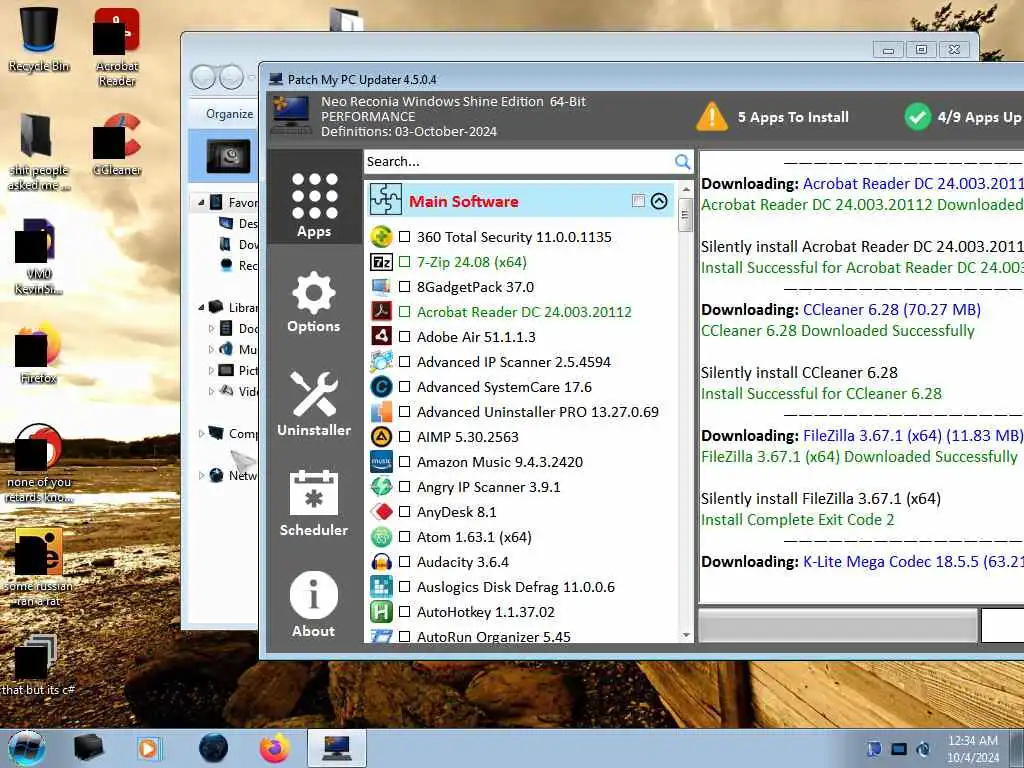The height and width of the screenshot is (768, 1024).
Task: Click the Advanced SystemCare icon
Action: pyautogui.click(x=381, y=387)
